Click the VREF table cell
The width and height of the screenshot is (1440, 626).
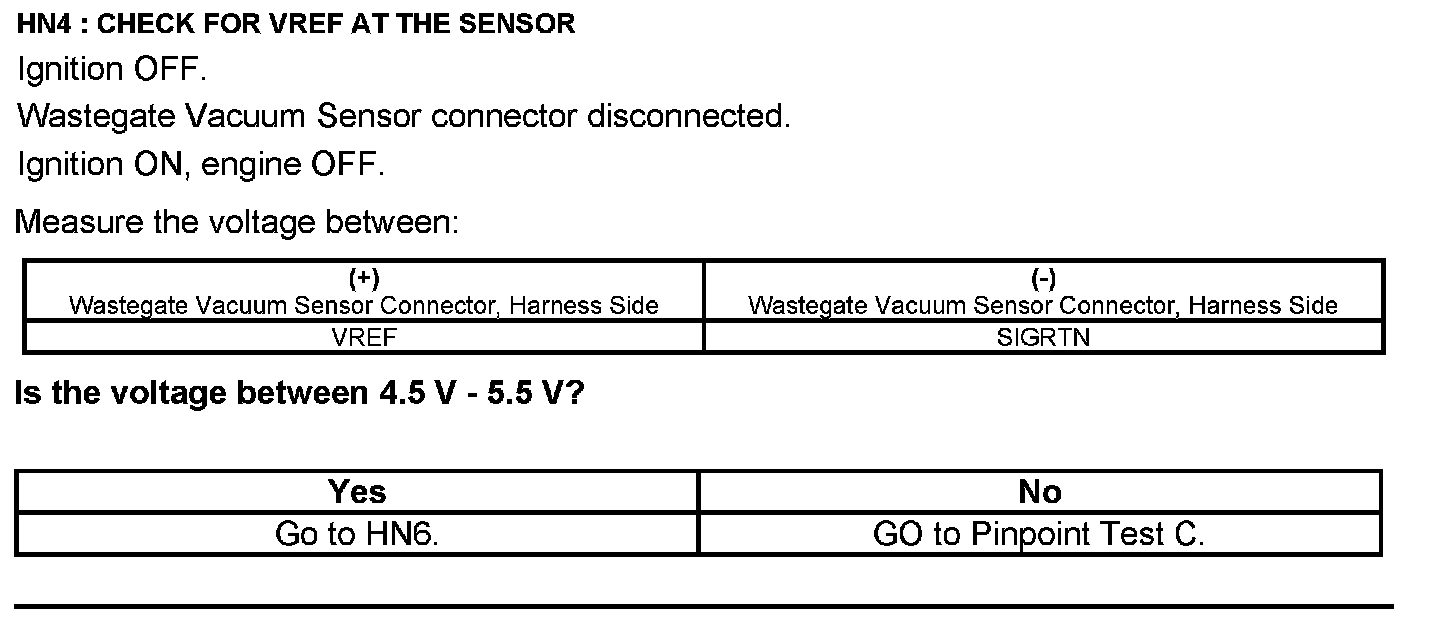363,338
